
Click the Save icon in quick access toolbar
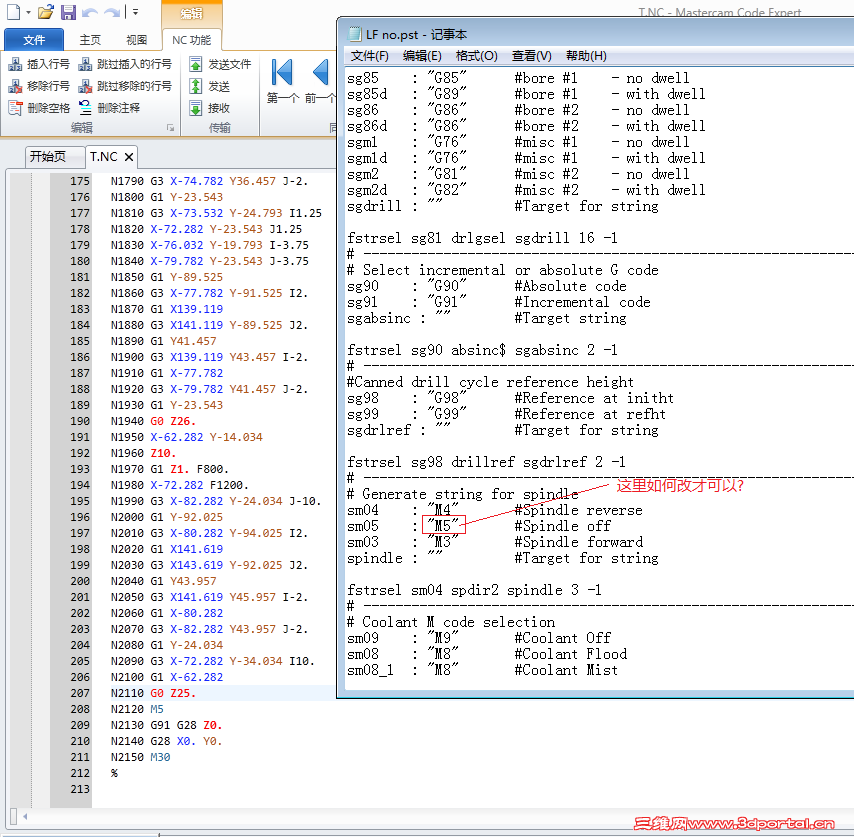pyautogui.click(x=68, y=13)
